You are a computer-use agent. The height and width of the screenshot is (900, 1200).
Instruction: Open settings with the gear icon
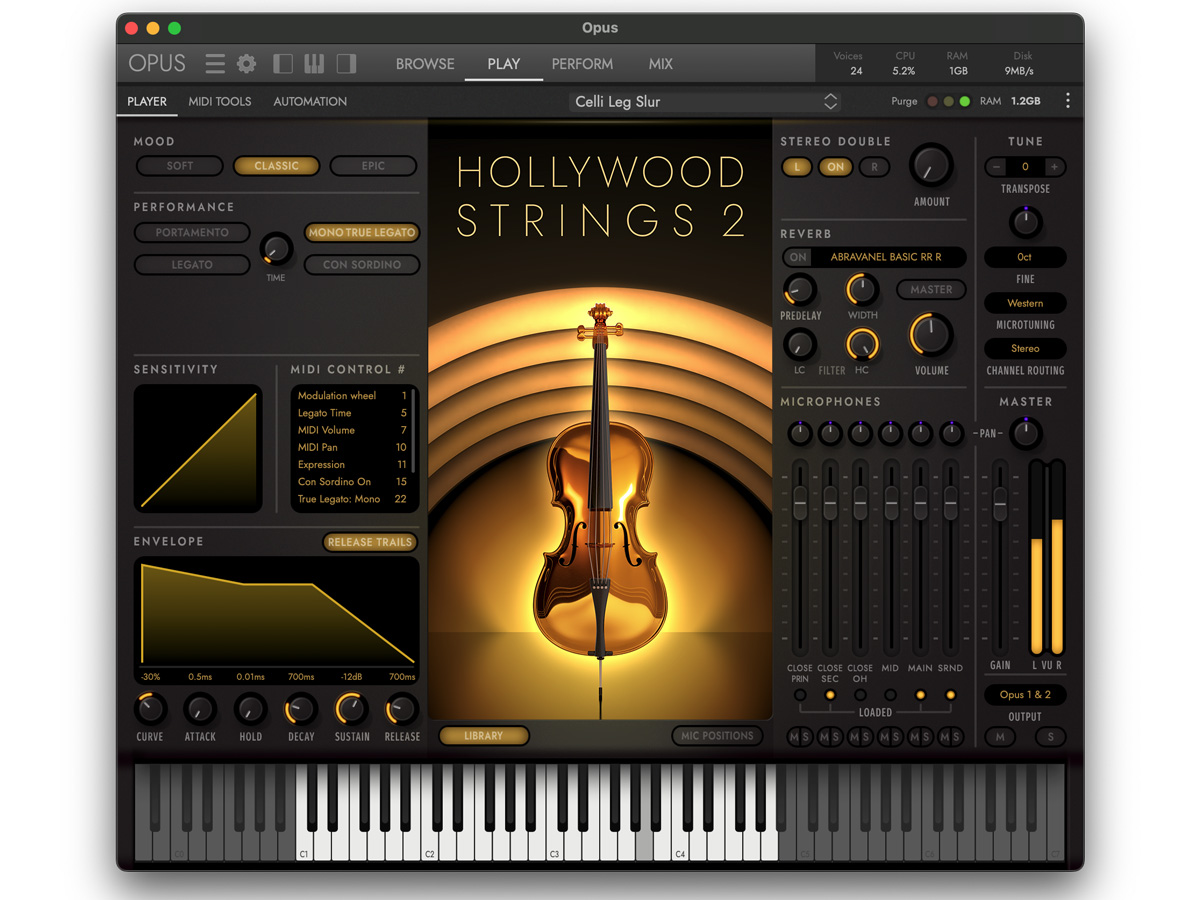click(246, 64)
